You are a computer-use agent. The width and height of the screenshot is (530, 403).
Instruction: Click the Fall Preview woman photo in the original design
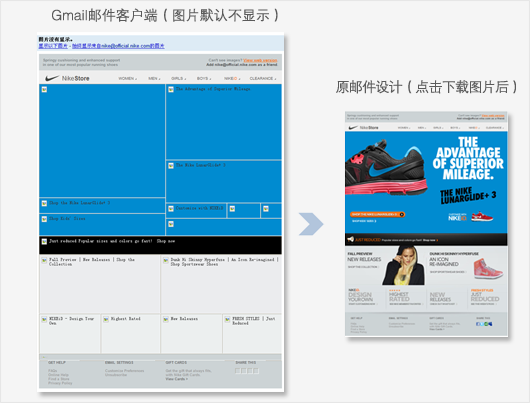403,266
